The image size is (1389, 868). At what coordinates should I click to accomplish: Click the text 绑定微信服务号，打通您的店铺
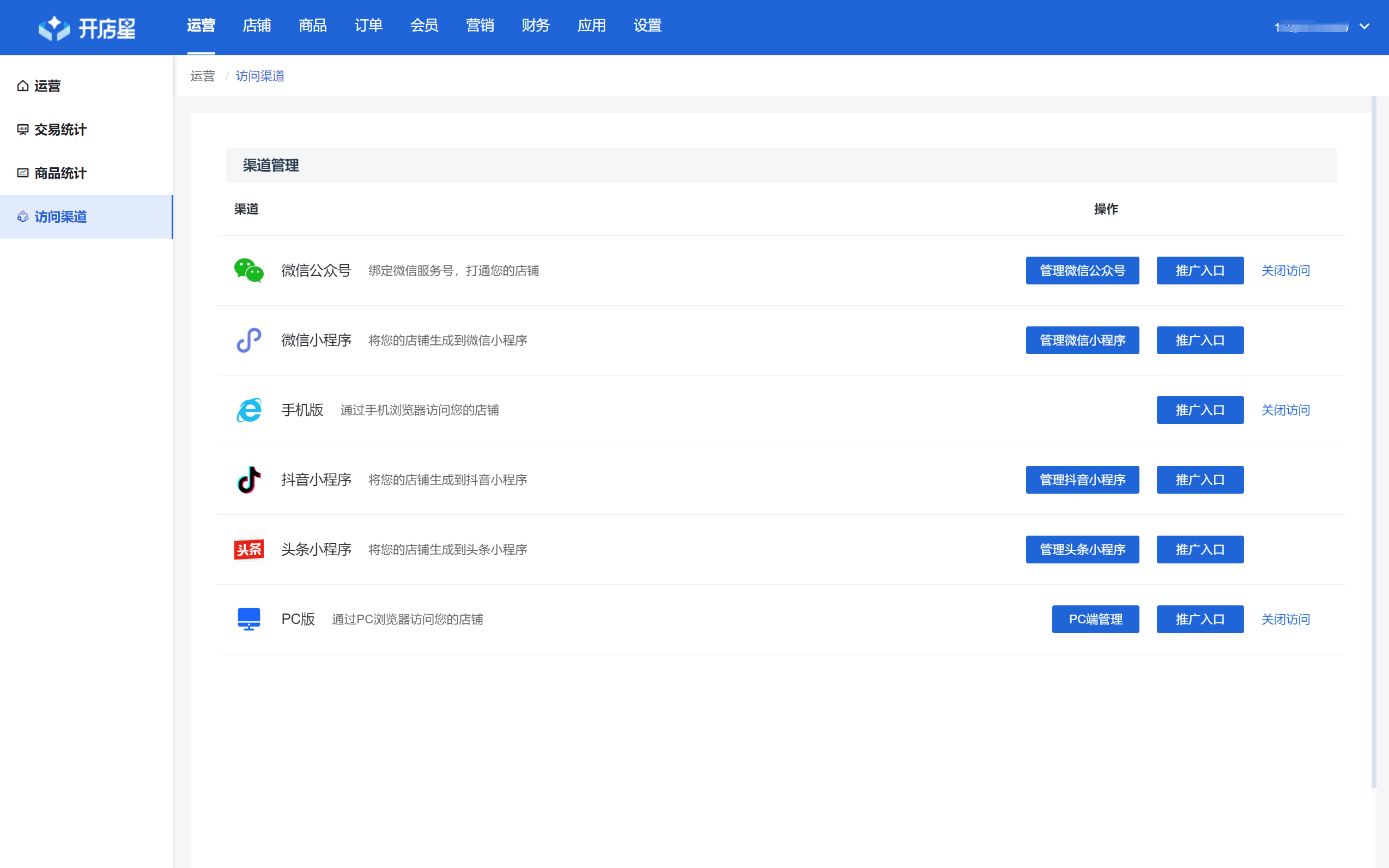453,270
